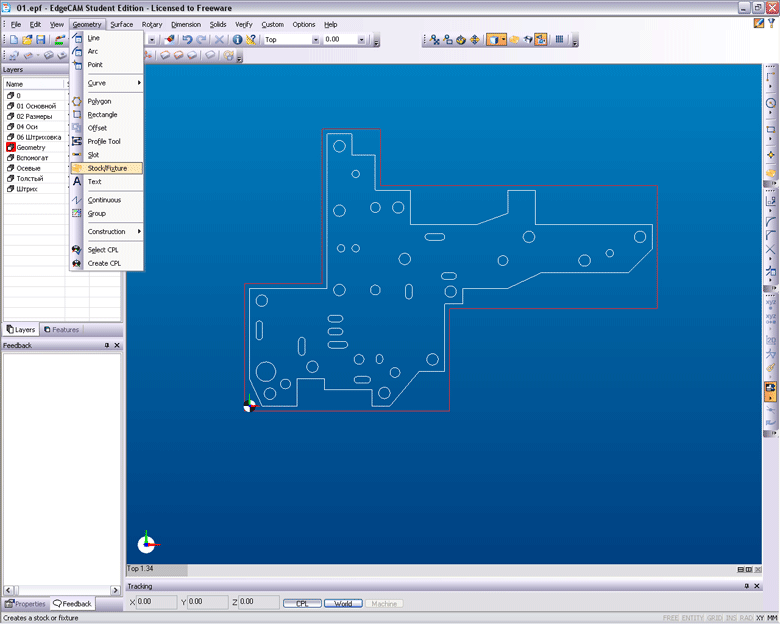The width and height of the screenshot is (780, 624).
Task: Click the What's This help icon
Action: 251,40
